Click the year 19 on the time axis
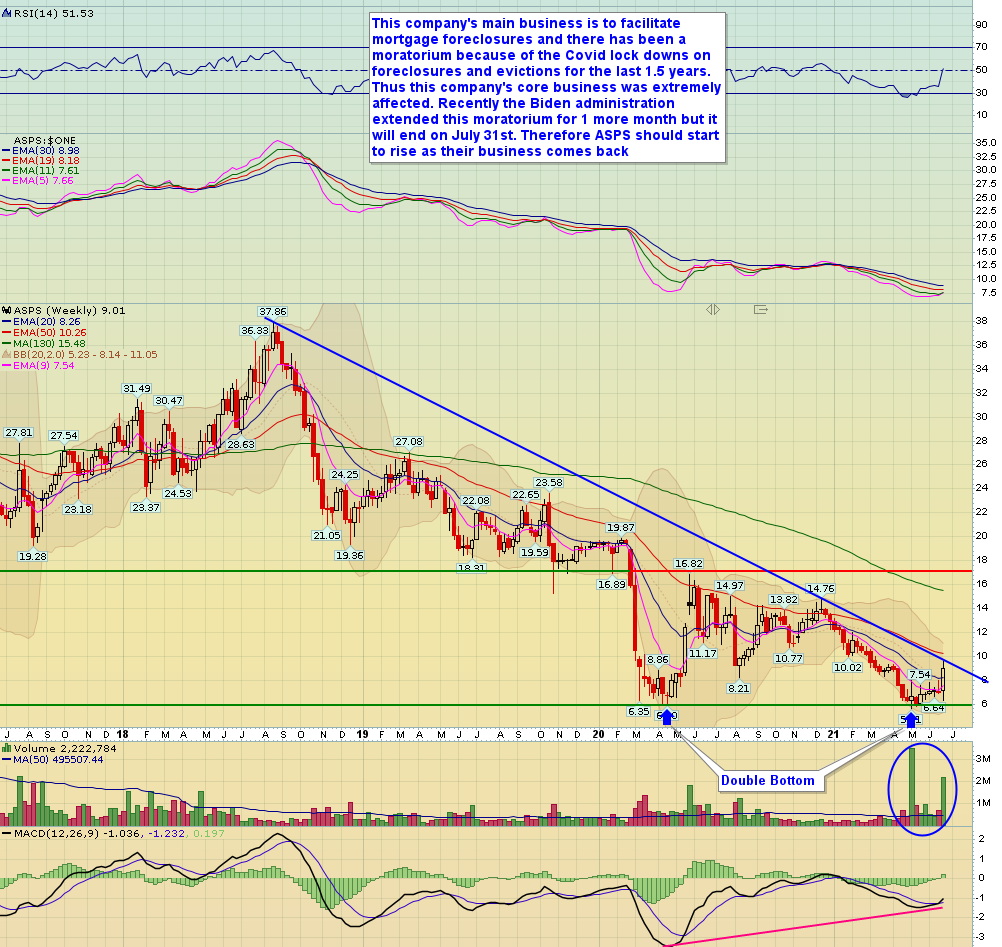 (362, 734)
